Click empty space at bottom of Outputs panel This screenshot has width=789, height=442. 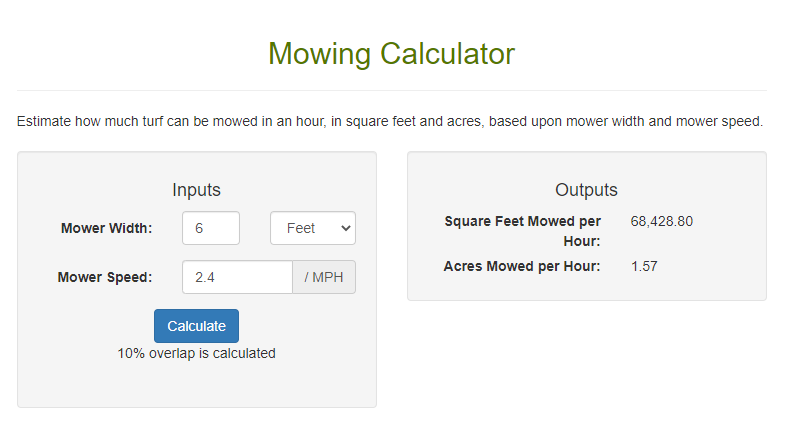pyautogui.click(x=586, y=288)
